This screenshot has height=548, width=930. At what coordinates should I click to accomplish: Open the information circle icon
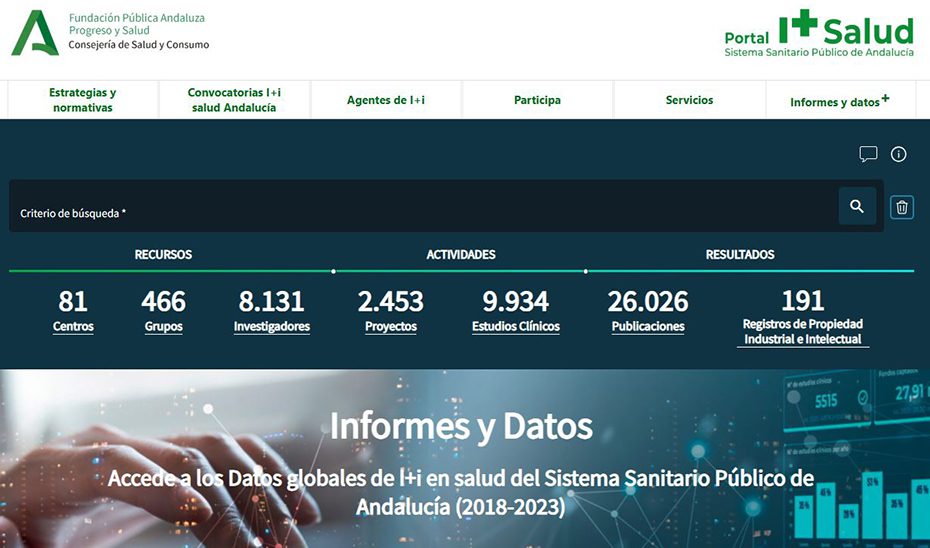point(899,154)
